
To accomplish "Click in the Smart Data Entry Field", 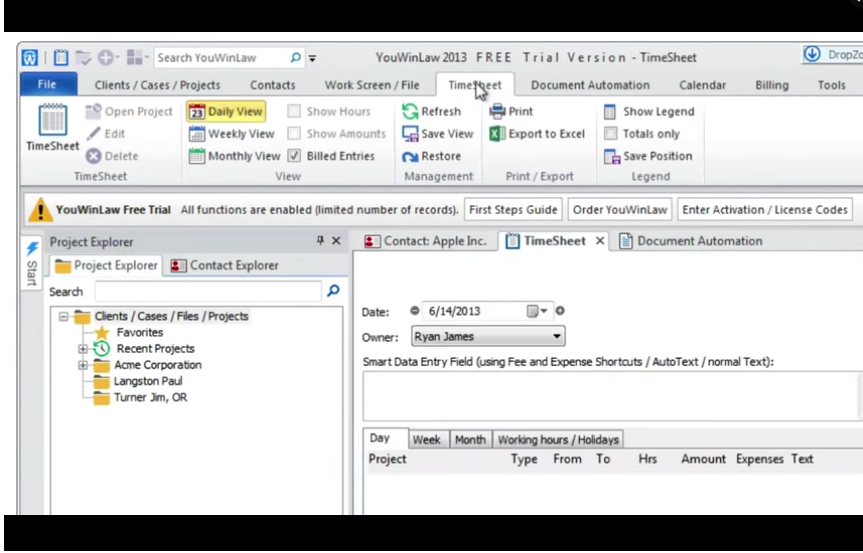I will click(612, 396).
